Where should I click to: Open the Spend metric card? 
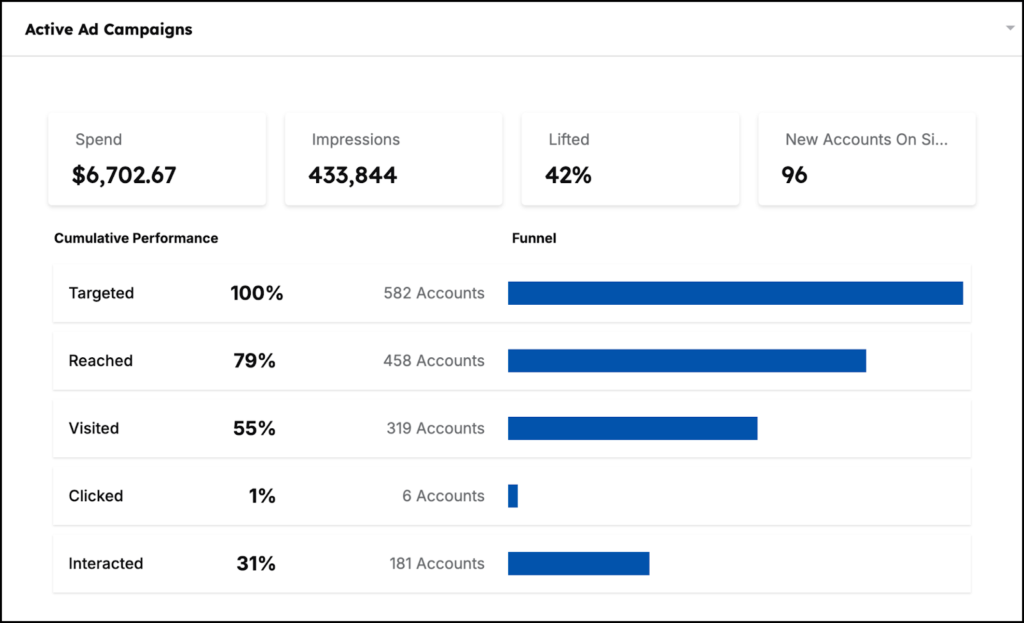(x=157, y=160)
